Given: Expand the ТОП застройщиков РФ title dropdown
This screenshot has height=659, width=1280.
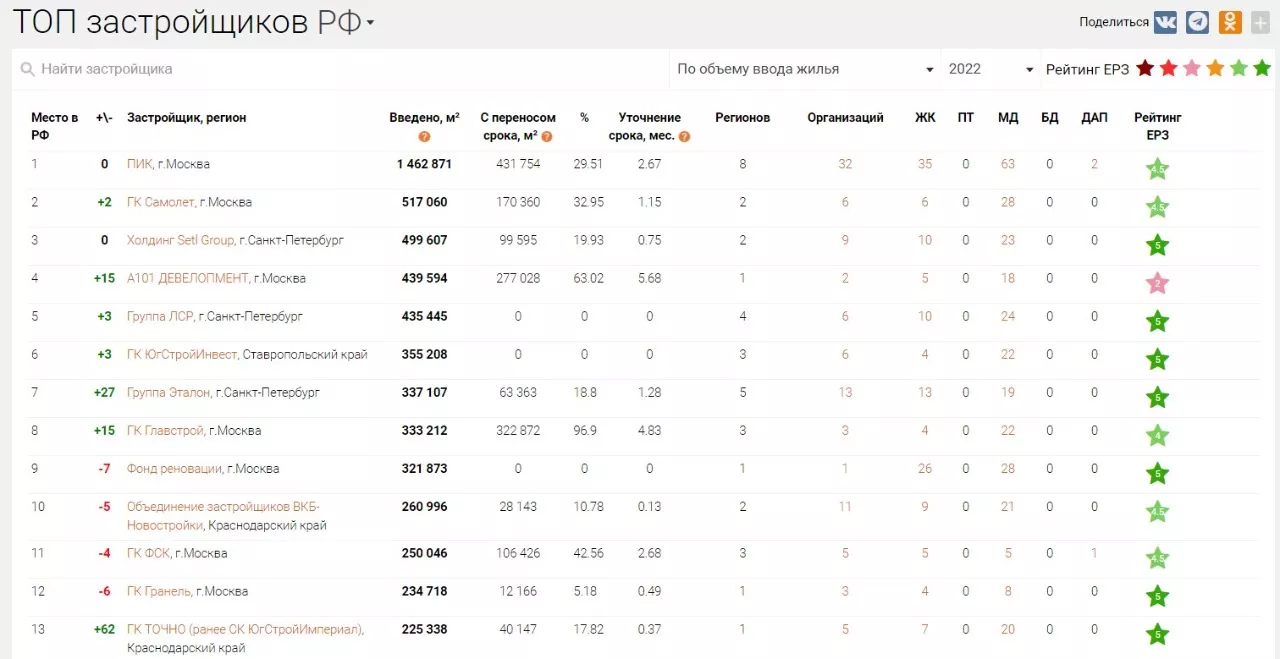Looking at the screenshot, I should [x=370, y=23].
